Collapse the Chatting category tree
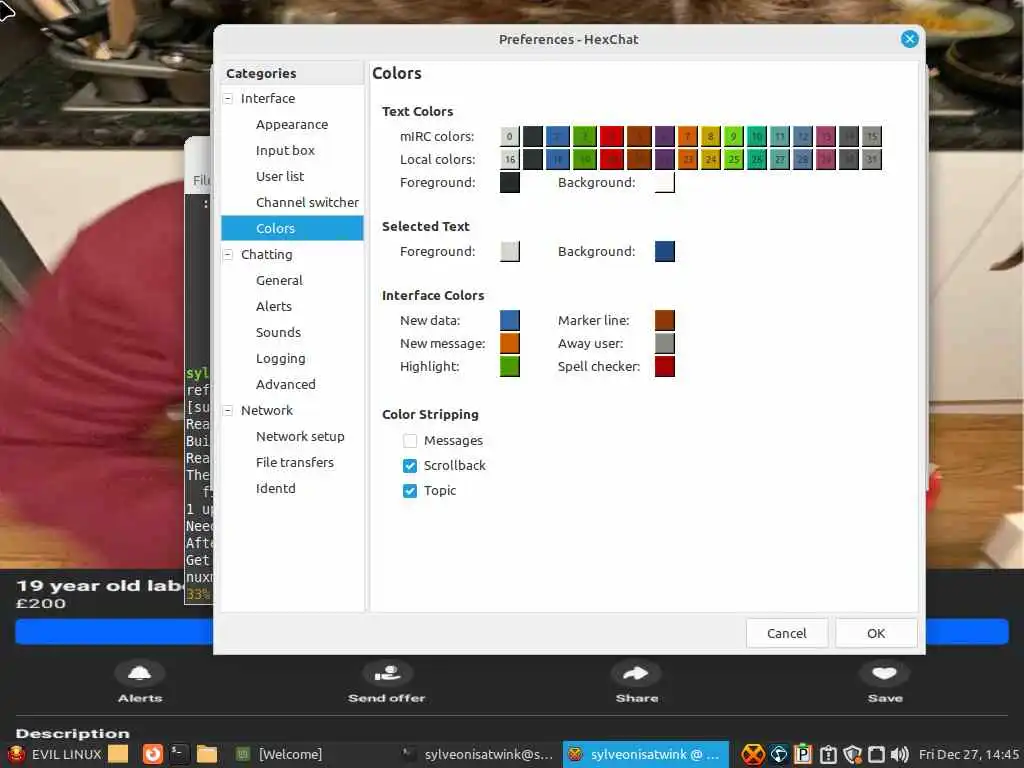Image resolution: width=1024 pixels, height=768 pixels. pyautogui.click(x=229, y=255)
